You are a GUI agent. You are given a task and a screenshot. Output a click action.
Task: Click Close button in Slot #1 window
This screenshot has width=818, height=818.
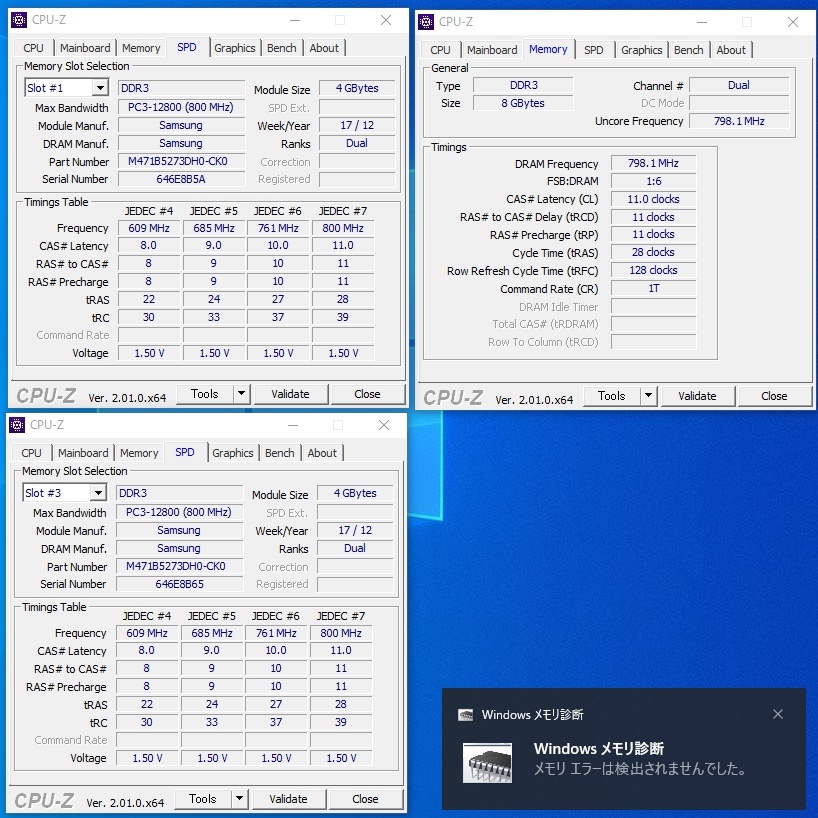[x=367, y=394]
